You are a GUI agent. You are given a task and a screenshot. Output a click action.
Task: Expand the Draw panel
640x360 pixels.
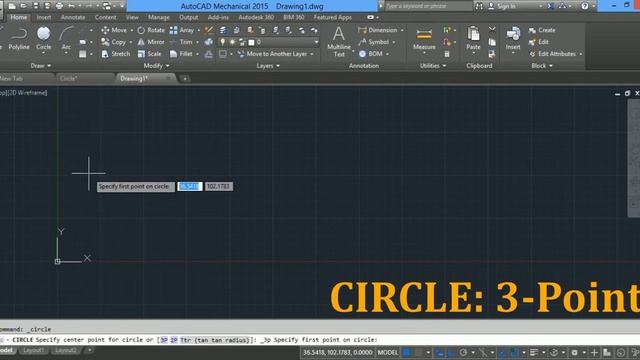(41, 66)
